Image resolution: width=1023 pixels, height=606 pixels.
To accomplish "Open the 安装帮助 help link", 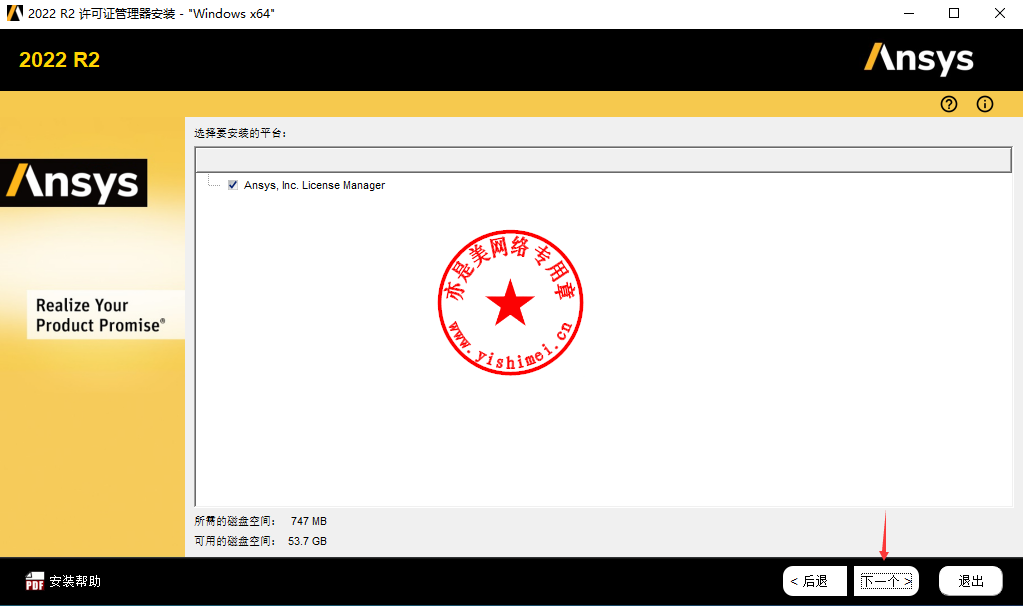I will pos(75,581).
